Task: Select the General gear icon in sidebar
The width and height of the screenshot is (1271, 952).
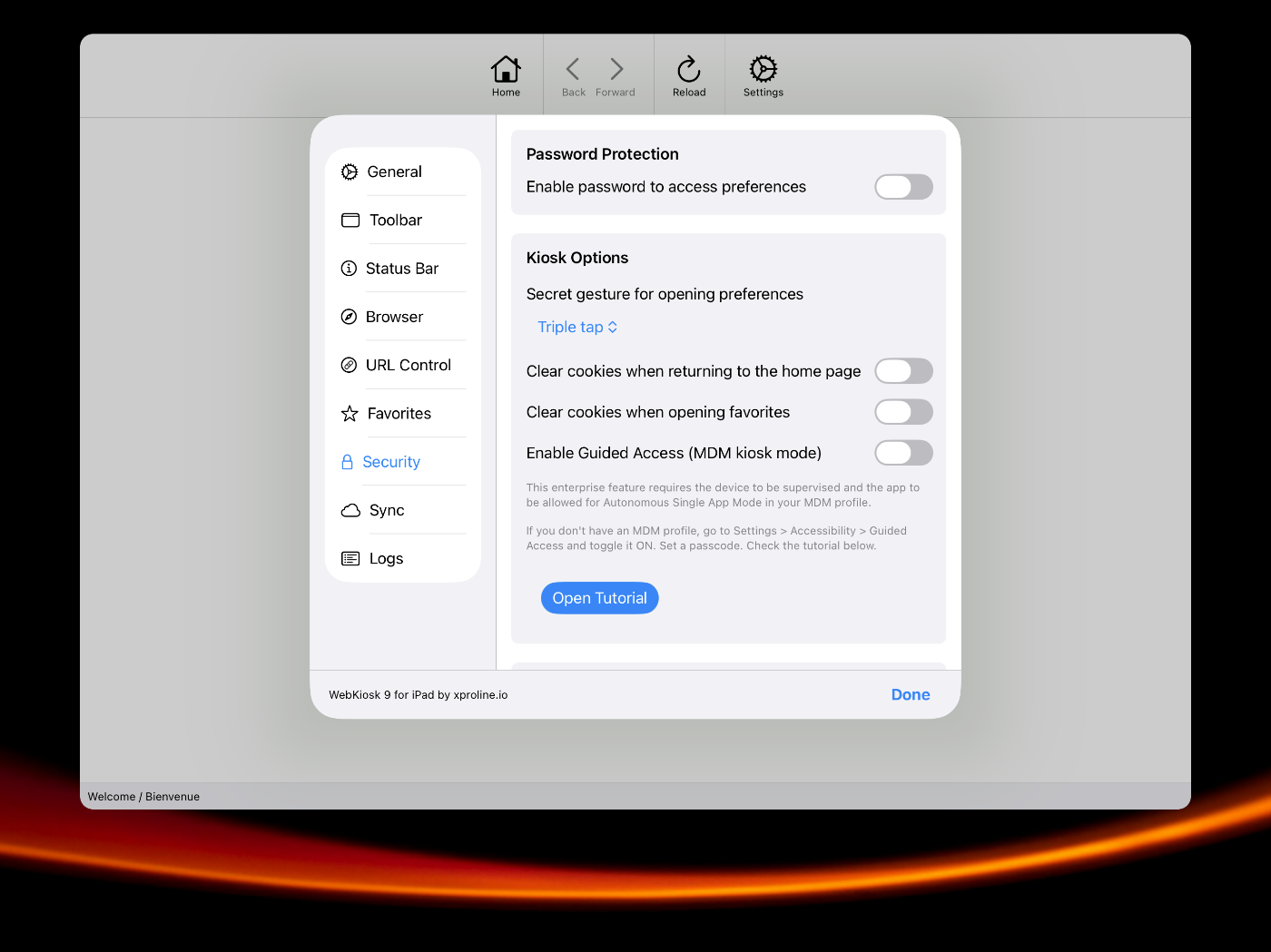Action: [x=350, y=172]
